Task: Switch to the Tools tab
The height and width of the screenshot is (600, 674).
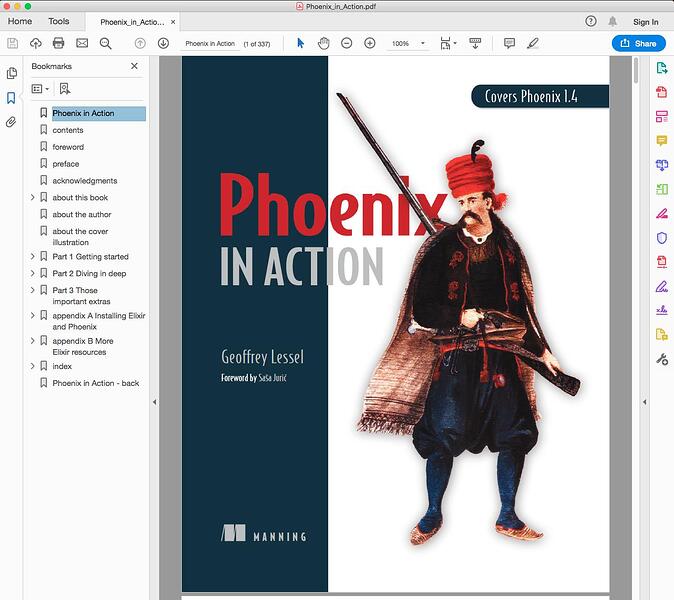Action: pos(58,21)
